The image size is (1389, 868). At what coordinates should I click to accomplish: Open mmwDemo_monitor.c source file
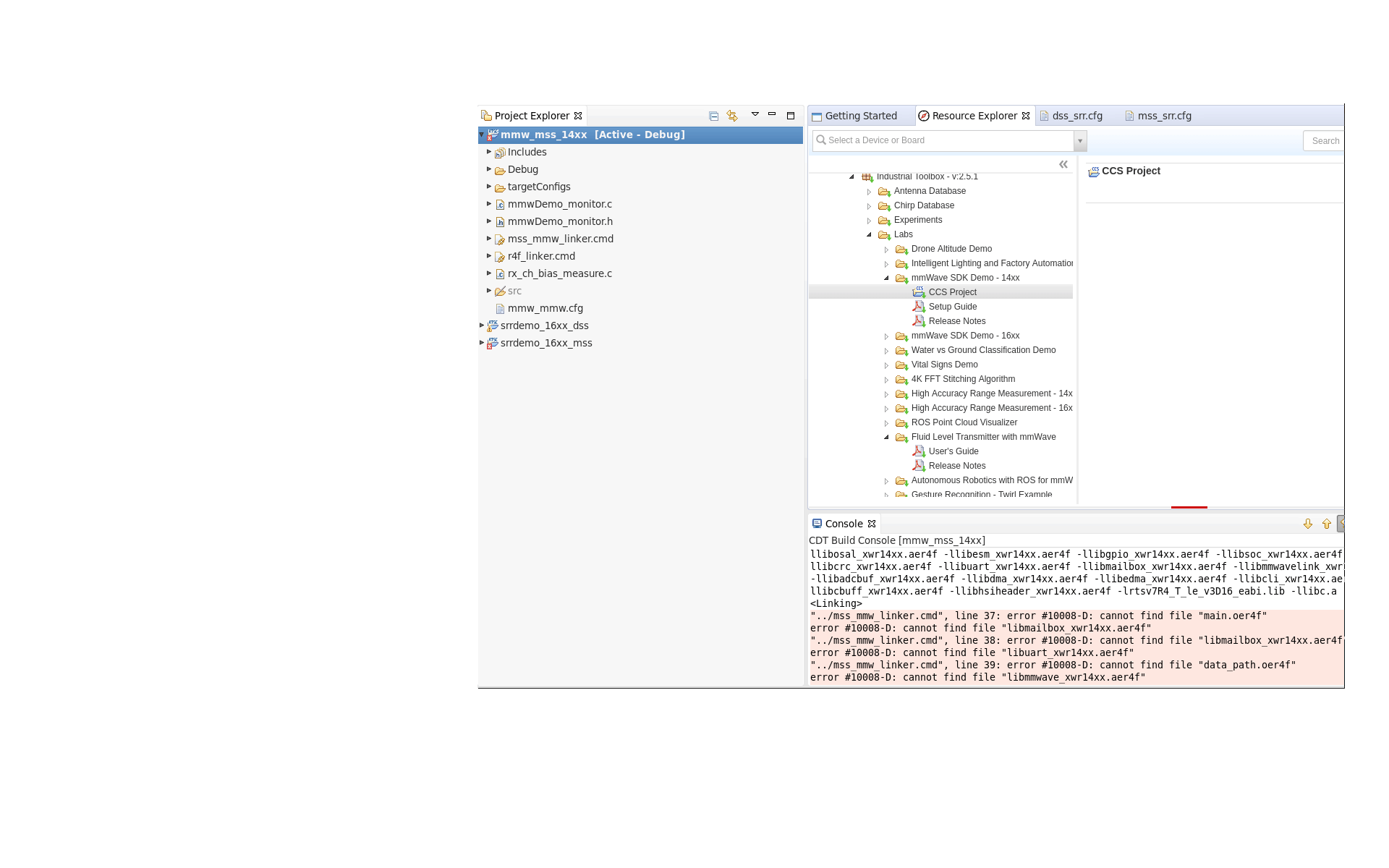tap(559, 204)
